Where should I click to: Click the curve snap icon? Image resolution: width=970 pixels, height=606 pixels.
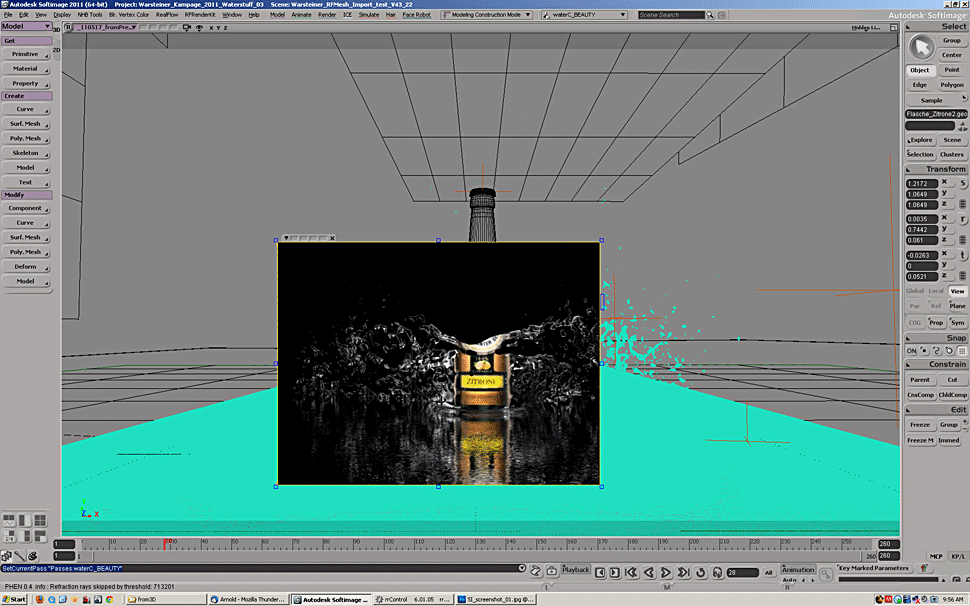point(937,351)
